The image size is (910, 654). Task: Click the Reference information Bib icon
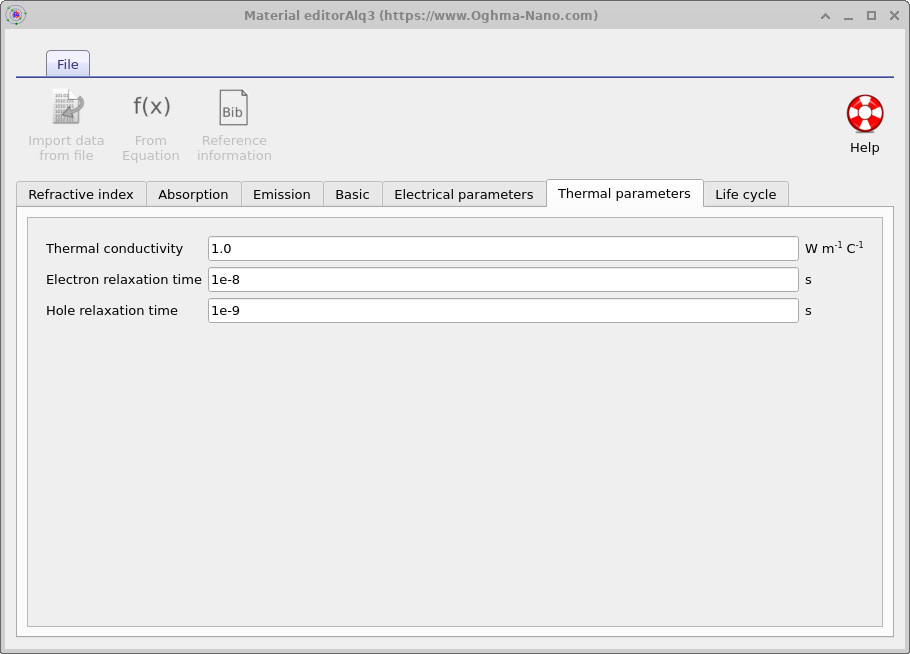tap(233, 106)
